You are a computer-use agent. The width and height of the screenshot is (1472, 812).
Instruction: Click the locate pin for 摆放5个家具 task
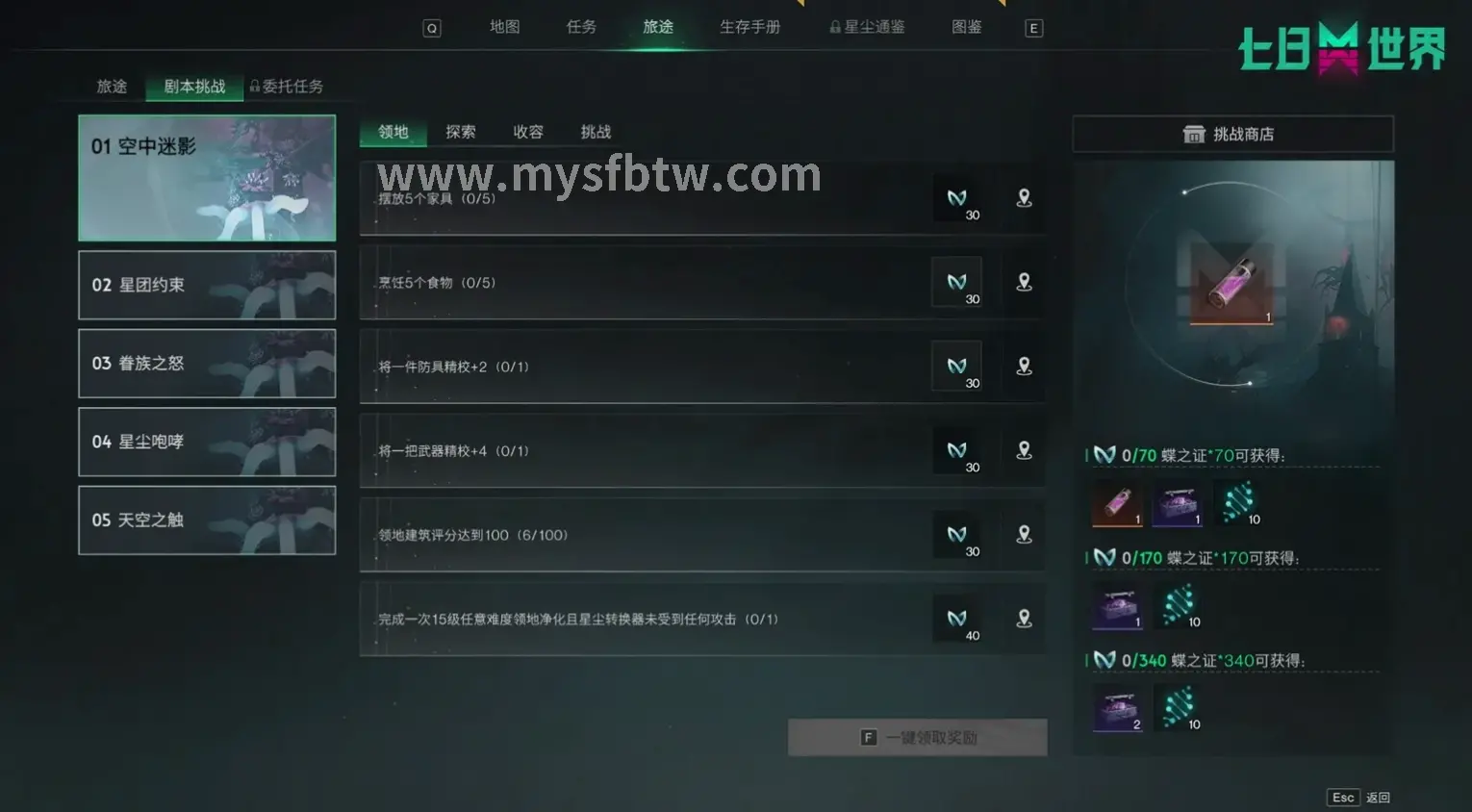1024,198
